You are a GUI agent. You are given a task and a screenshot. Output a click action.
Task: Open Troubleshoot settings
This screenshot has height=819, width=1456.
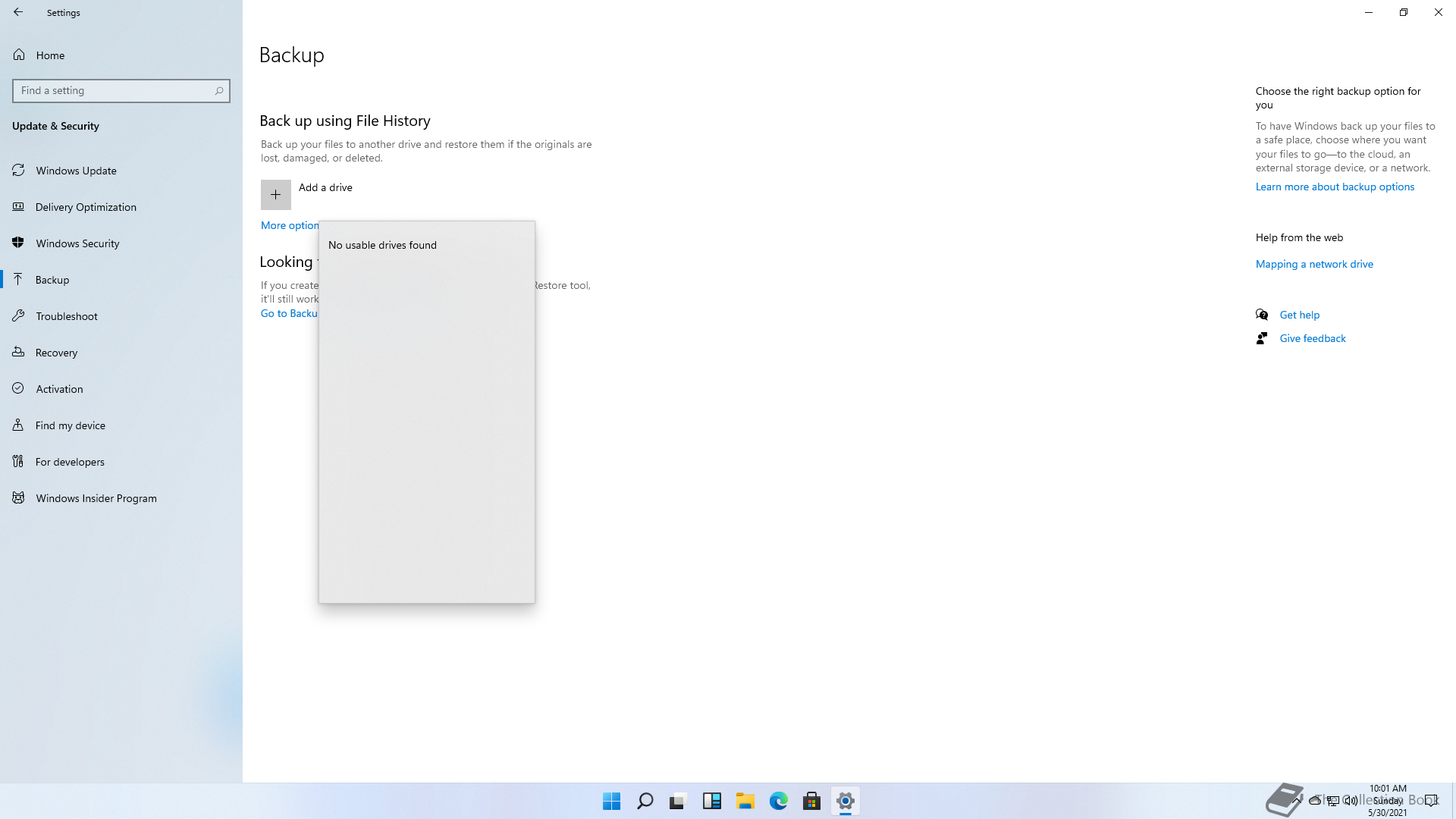[x=121, y=316]
